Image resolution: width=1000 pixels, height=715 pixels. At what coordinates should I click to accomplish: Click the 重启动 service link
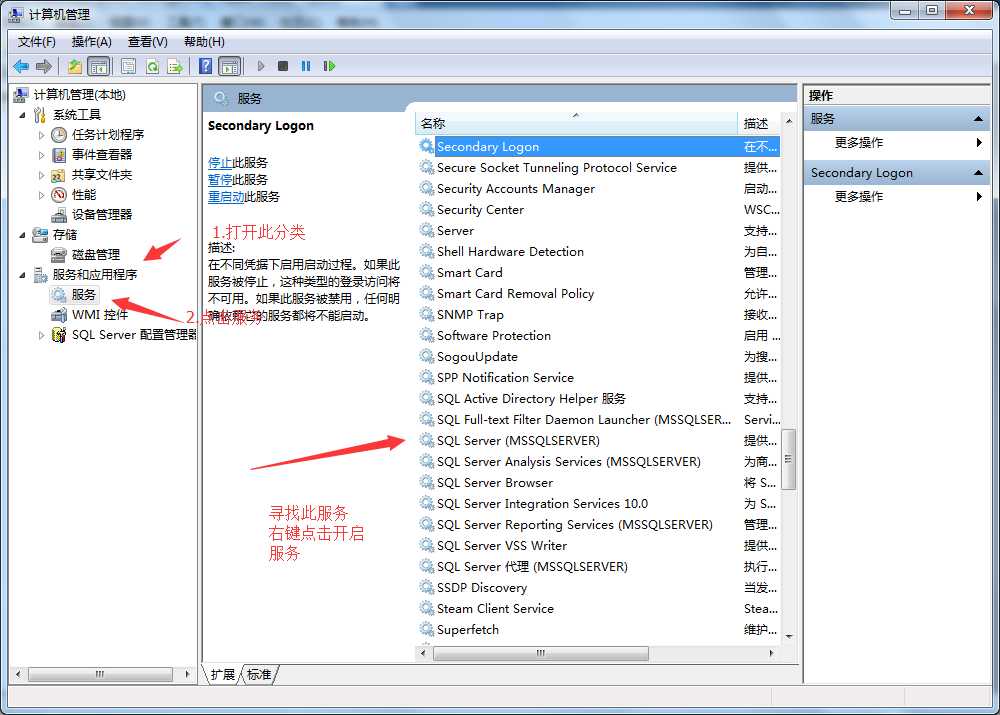(x=226, y=197)
